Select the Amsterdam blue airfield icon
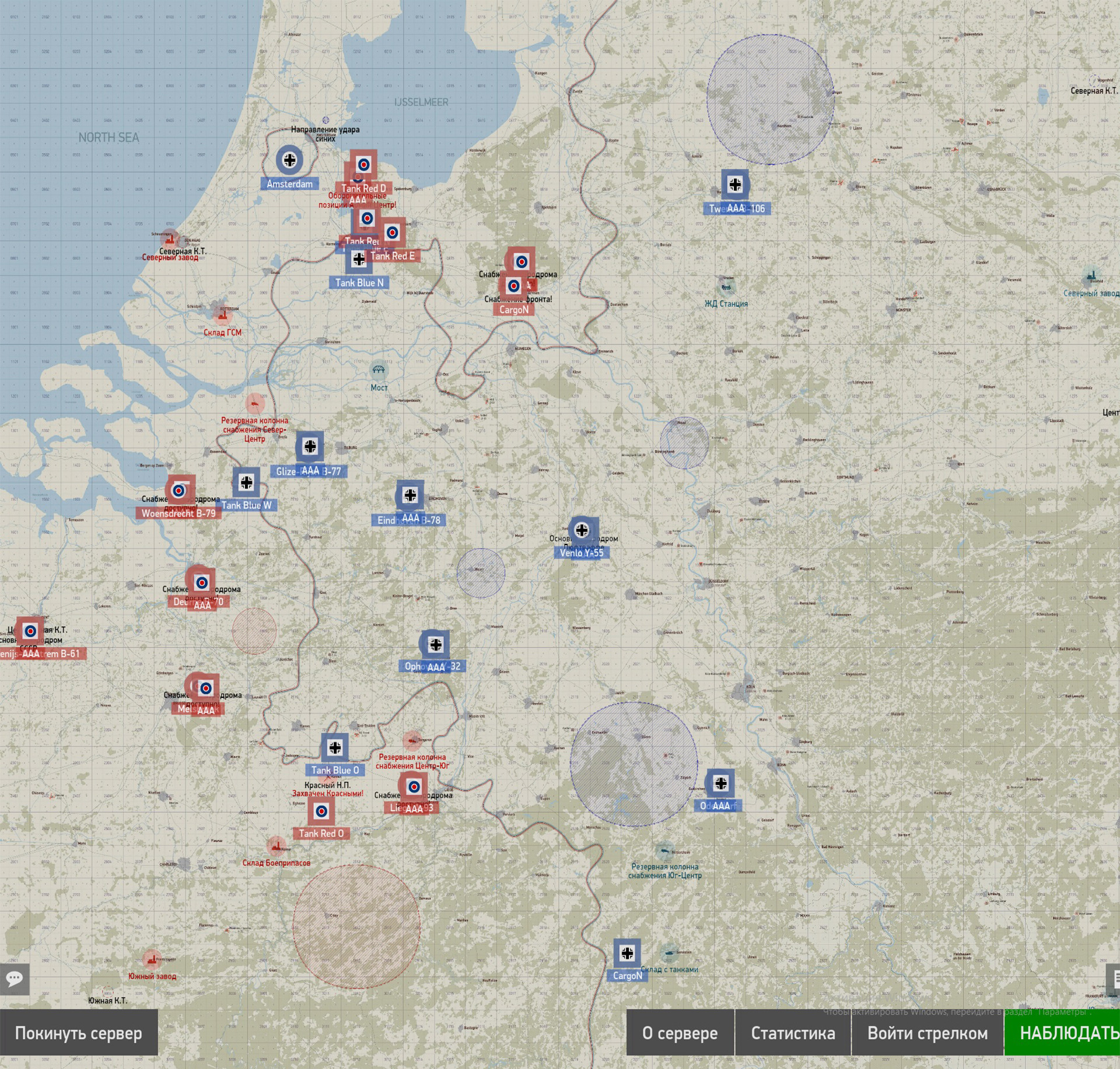Viewport: 1120px width, 1069px height. pos(289,160)
